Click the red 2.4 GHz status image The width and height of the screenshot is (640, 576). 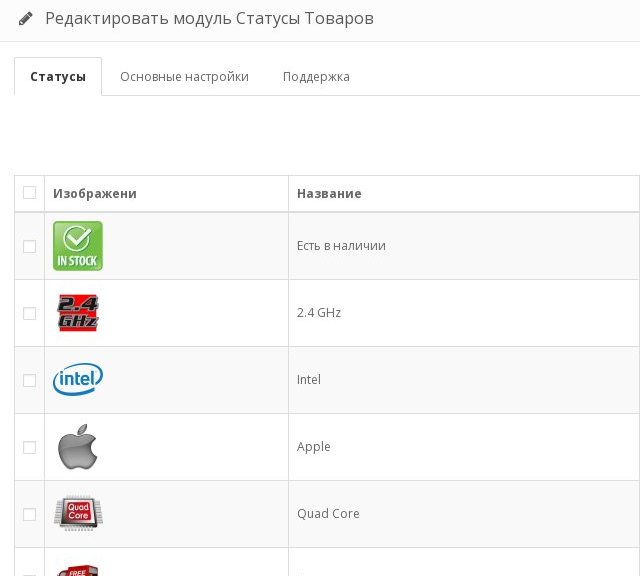[78, 313]
